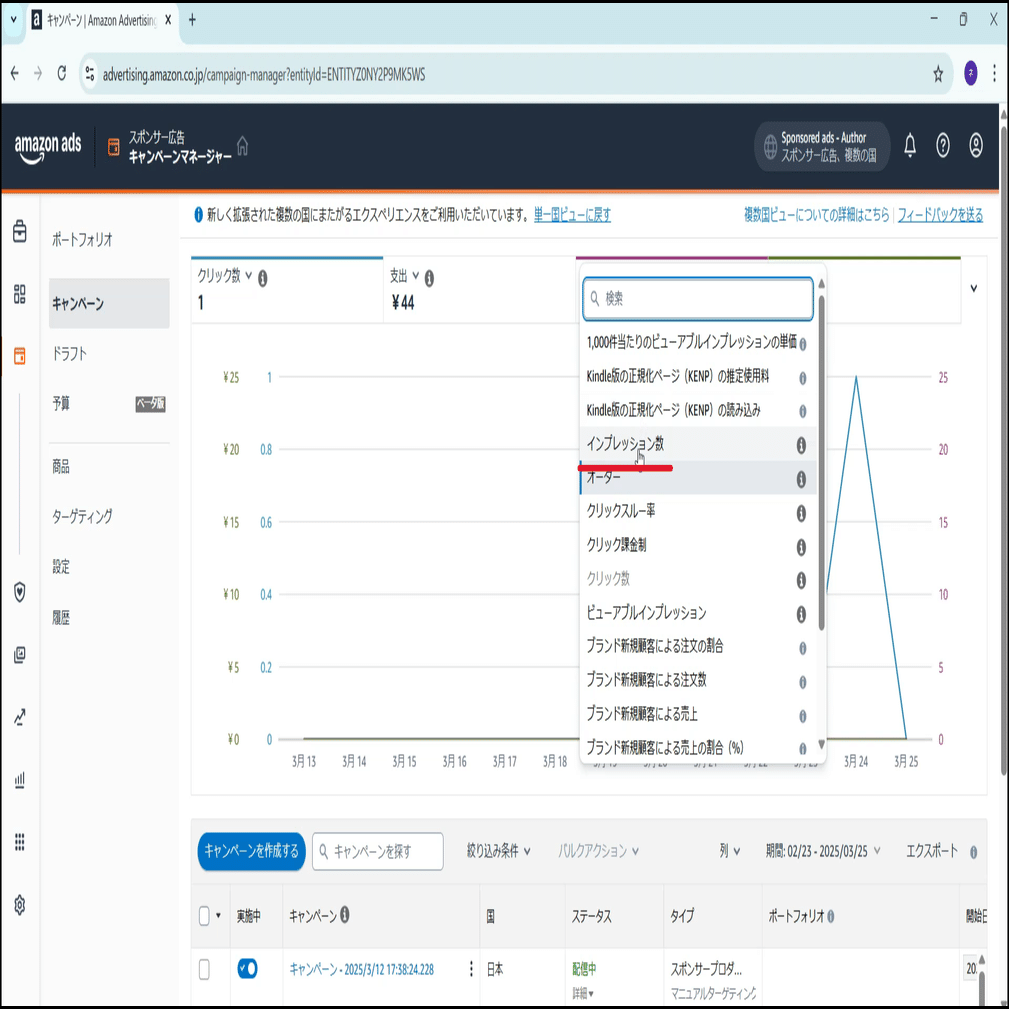Open the 期間 date range dropdown
Screen dimensions: 1009x1009
pyautogui.click(x=823, y=851)
